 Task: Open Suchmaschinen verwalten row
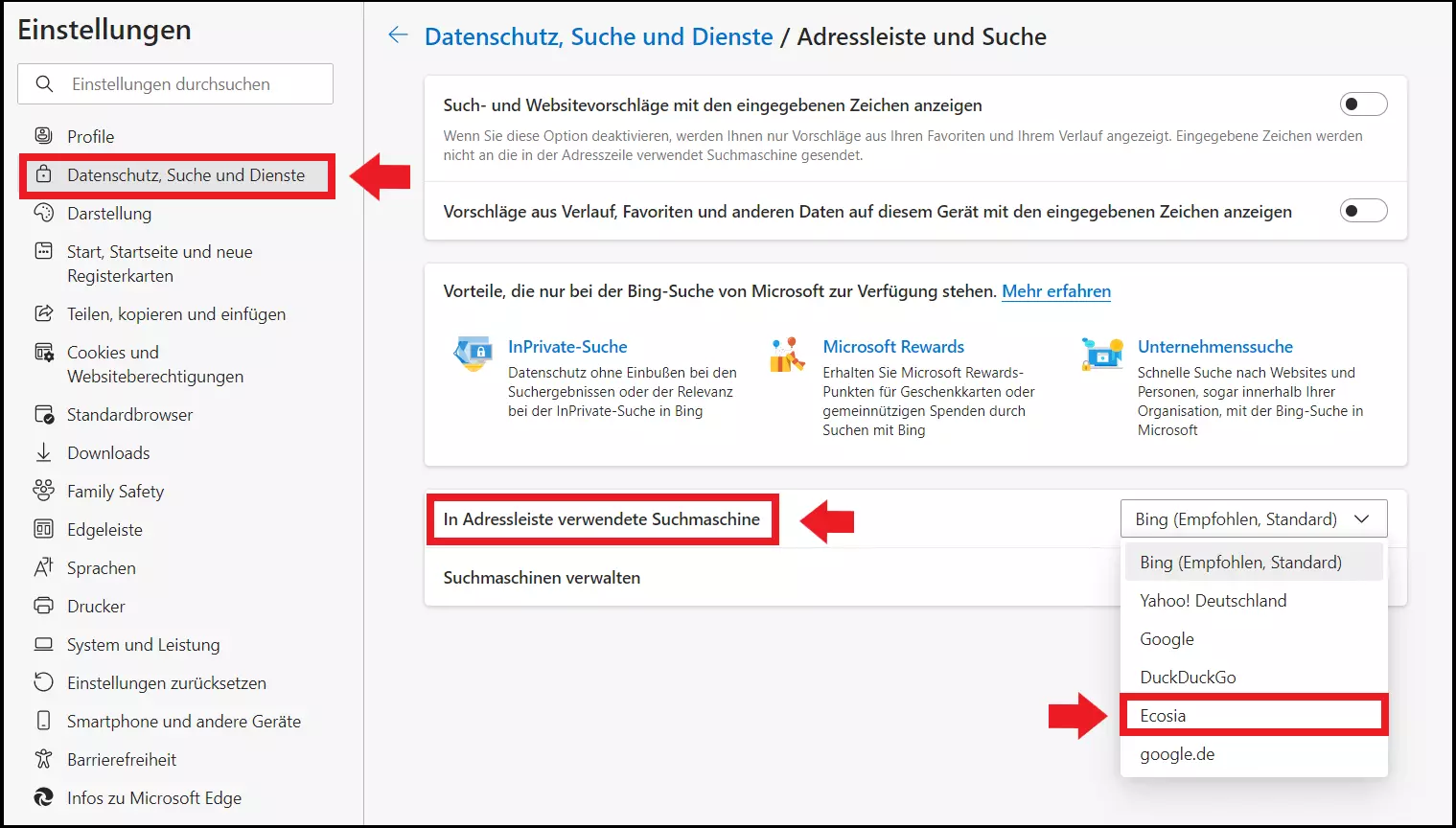pyautogui.click(x=542, y=578)
